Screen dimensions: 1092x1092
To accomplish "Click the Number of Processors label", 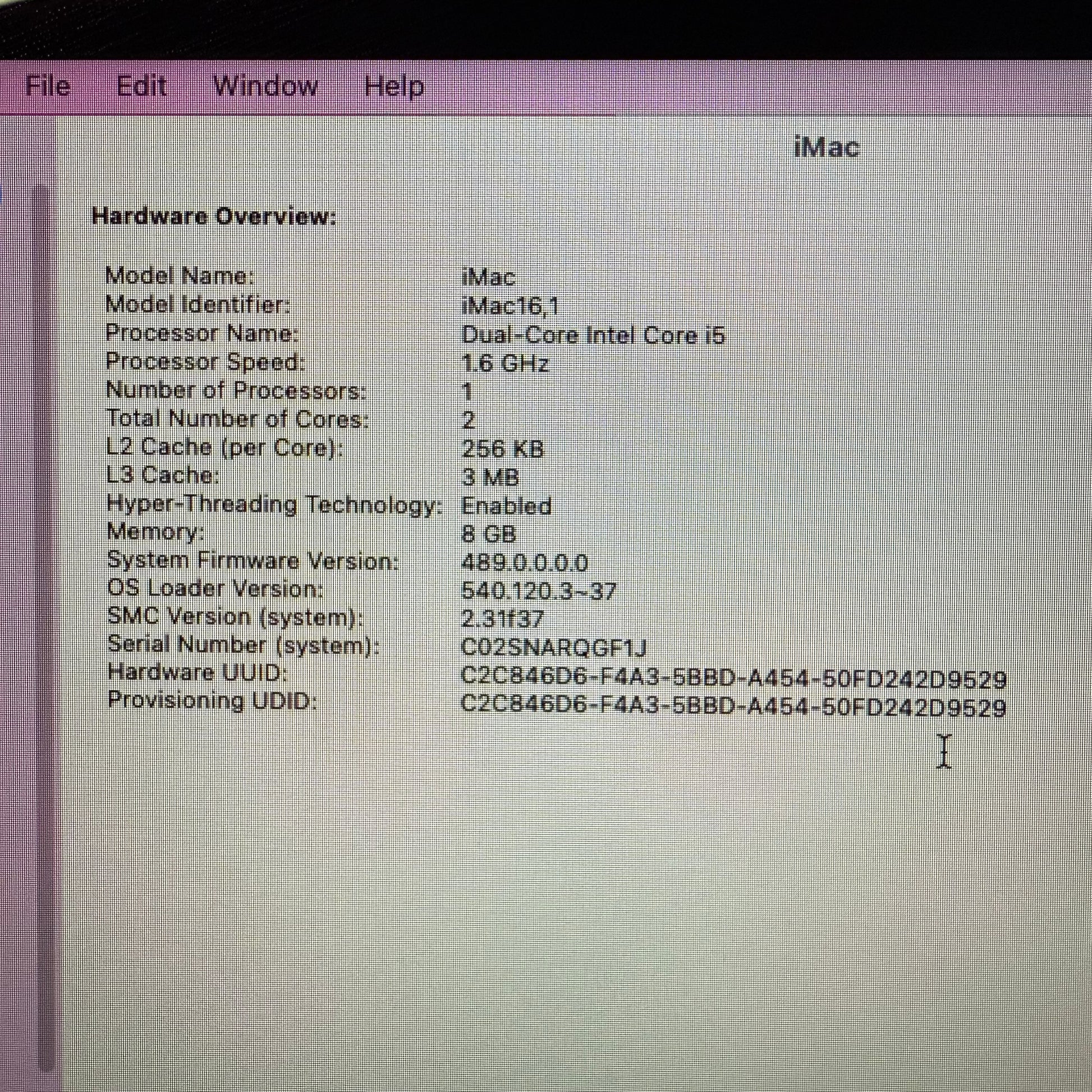I will [236, 391].
